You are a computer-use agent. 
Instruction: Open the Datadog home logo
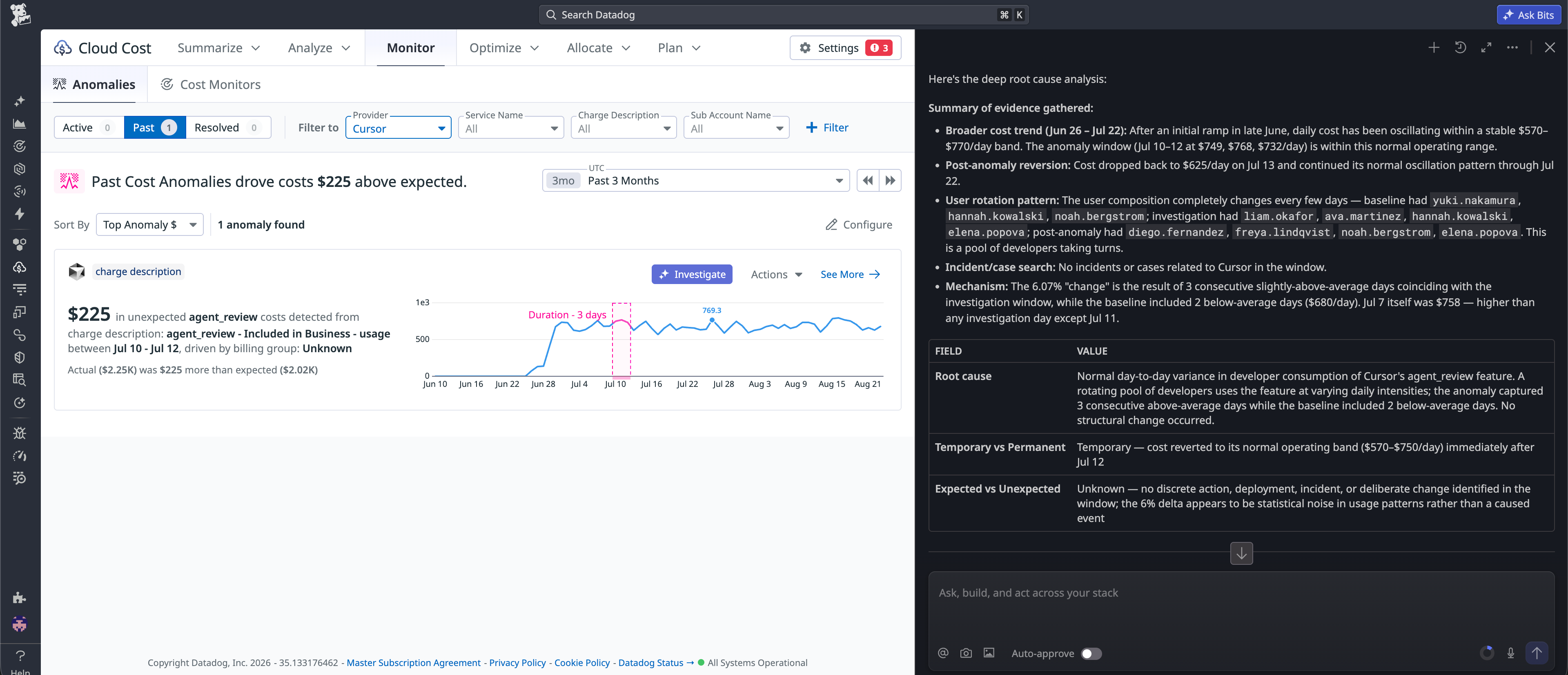pos(20,15)
